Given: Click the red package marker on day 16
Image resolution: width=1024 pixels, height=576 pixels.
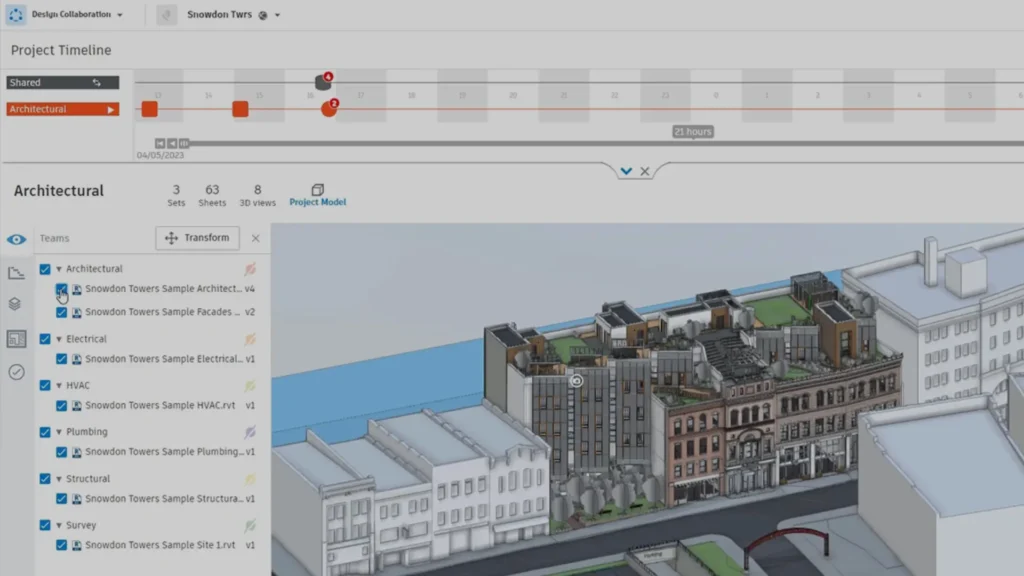Looking at the screenshot, I should point(329,108).
